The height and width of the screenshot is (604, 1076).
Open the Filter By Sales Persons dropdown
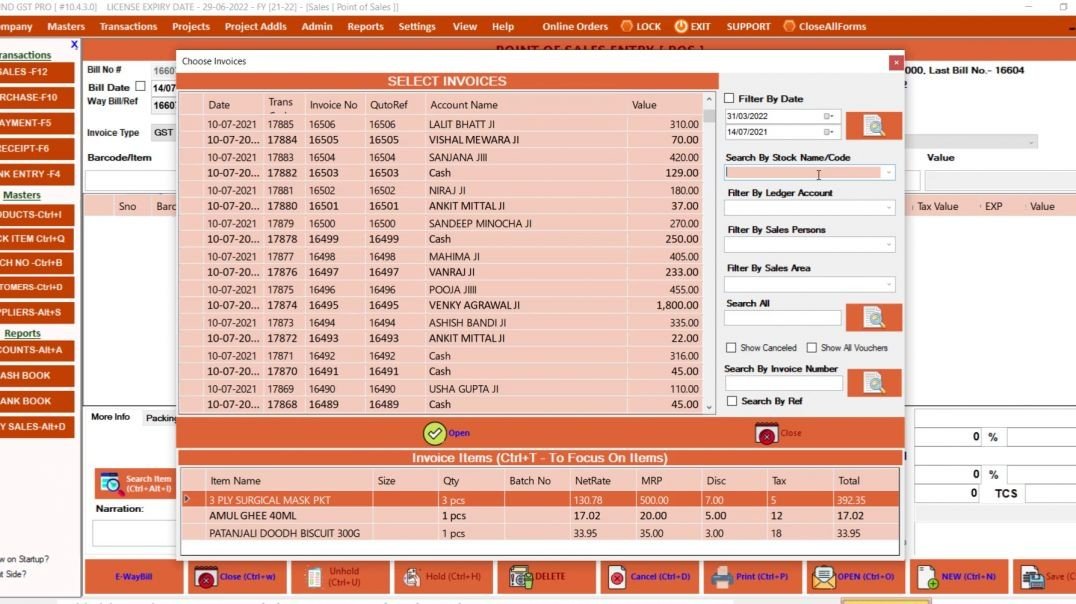[x=888, y=245]
